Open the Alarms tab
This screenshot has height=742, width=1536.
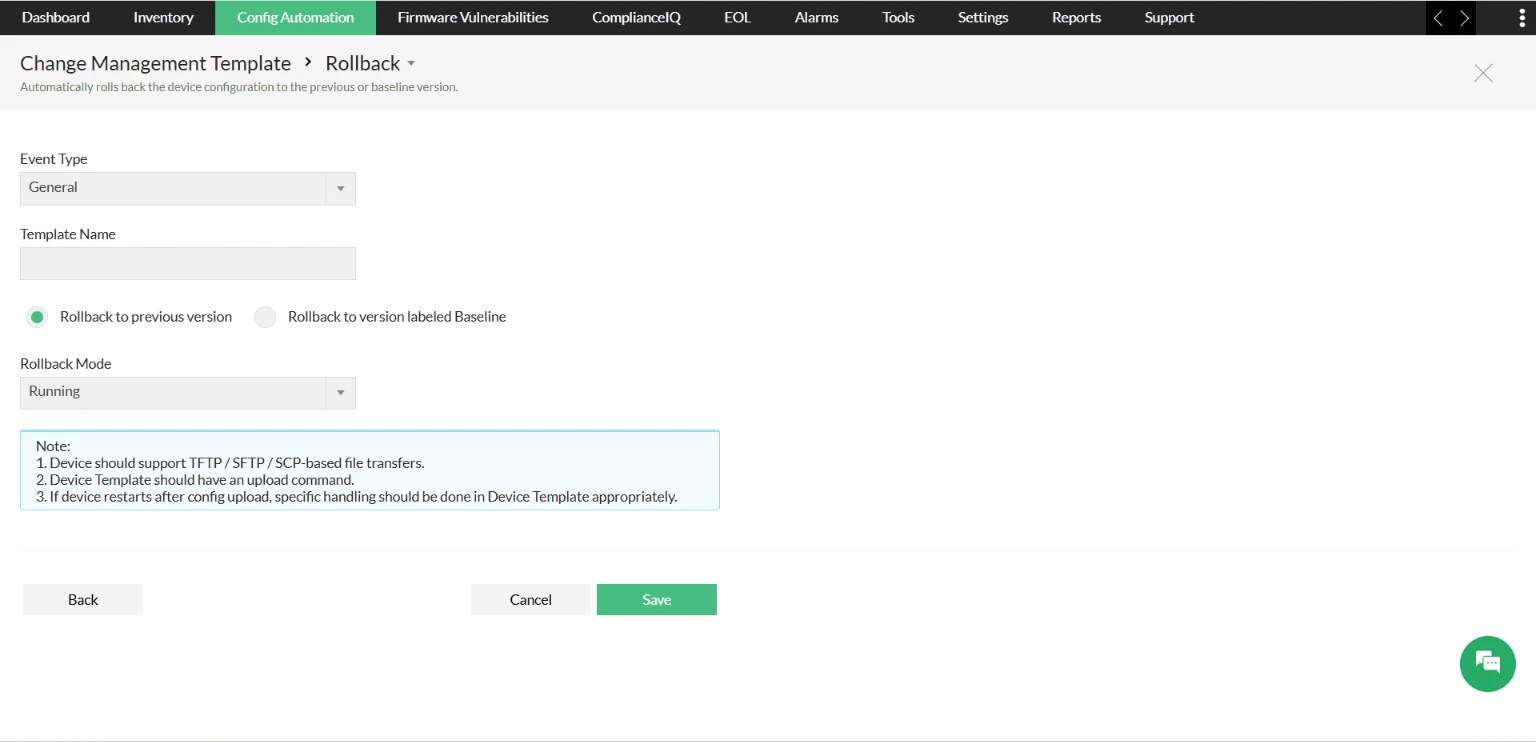coord(816,18)
